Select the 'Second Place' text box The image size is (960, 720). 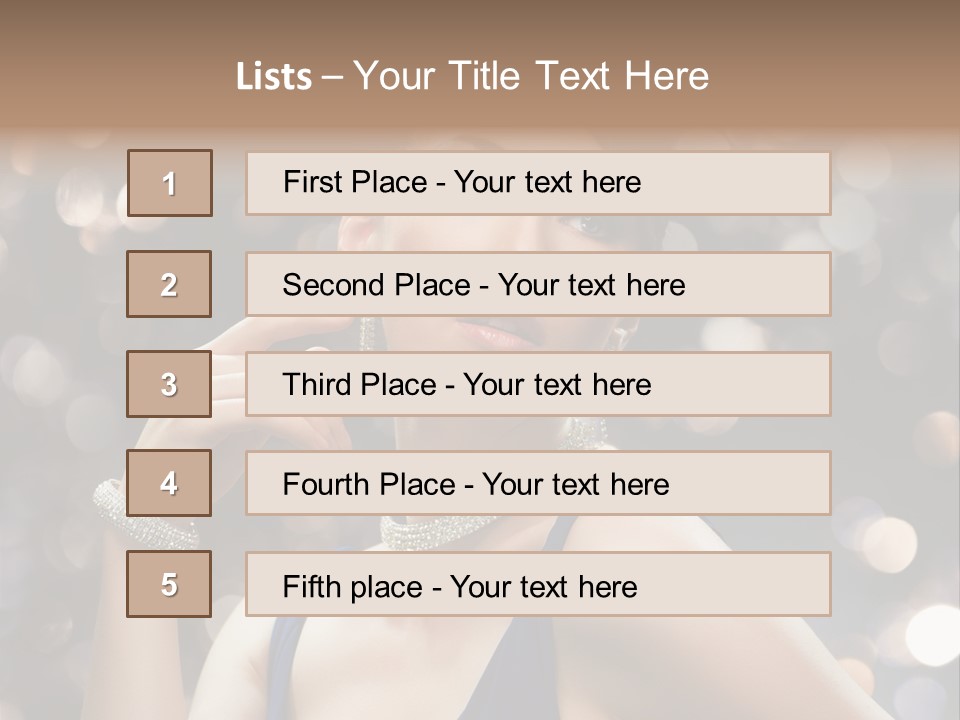tap(538, 284)
